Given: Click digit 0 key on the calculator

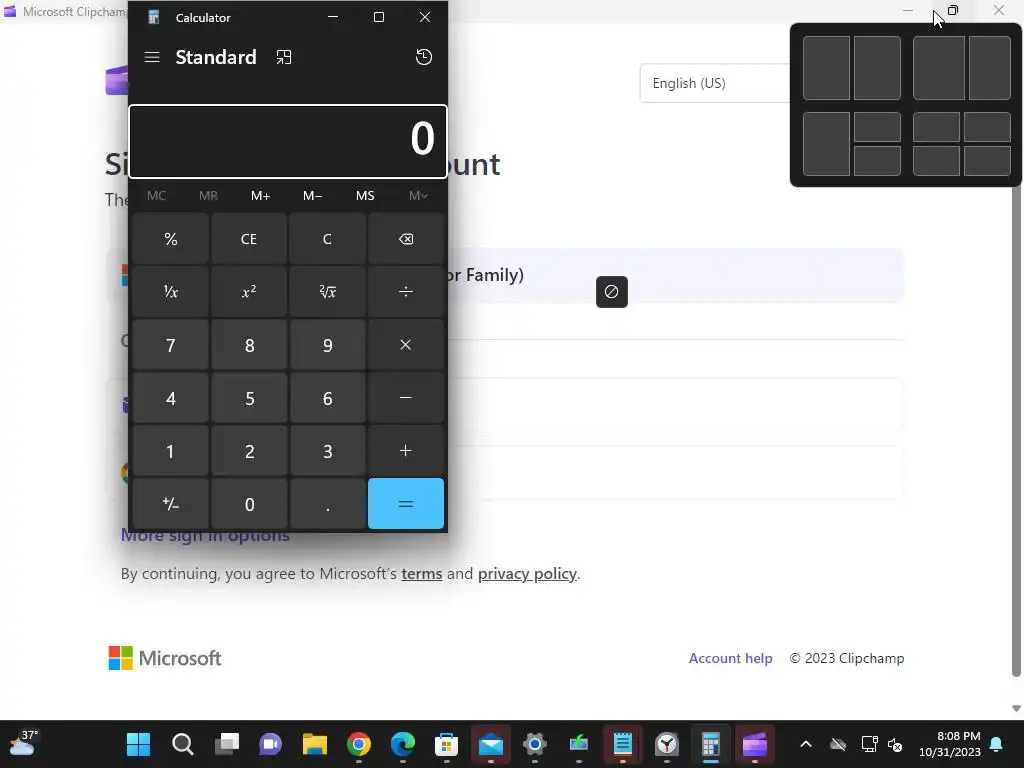Looking at the screenshot, I should coord(249,504).
